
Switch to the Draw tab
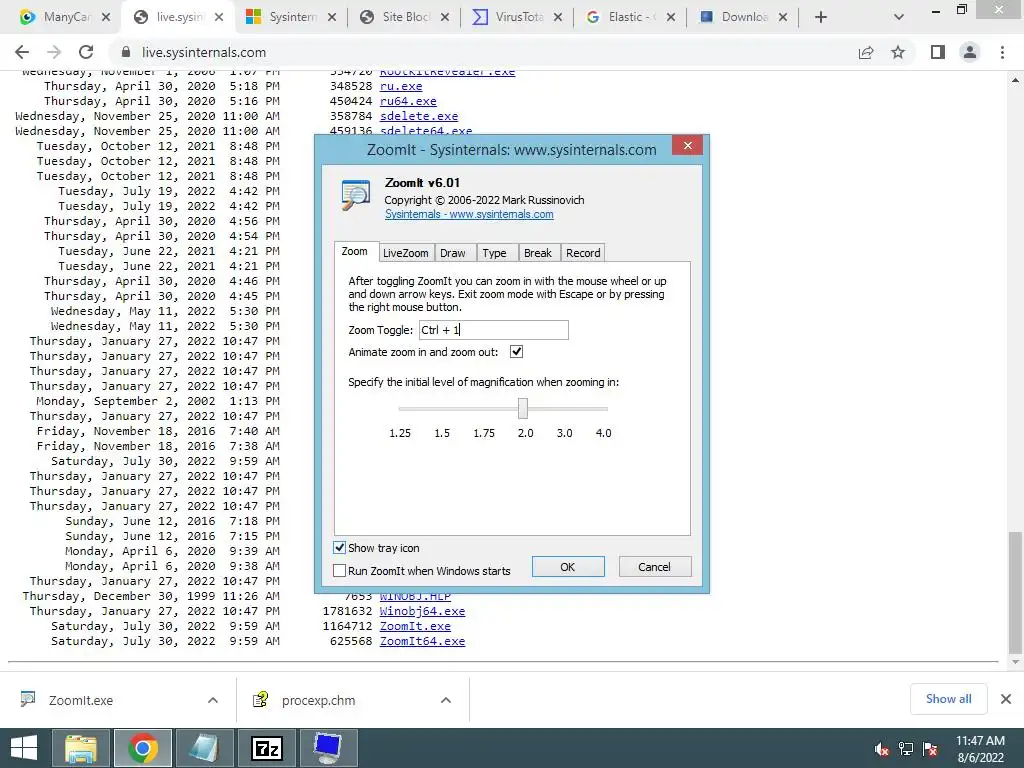coord(453,253)
